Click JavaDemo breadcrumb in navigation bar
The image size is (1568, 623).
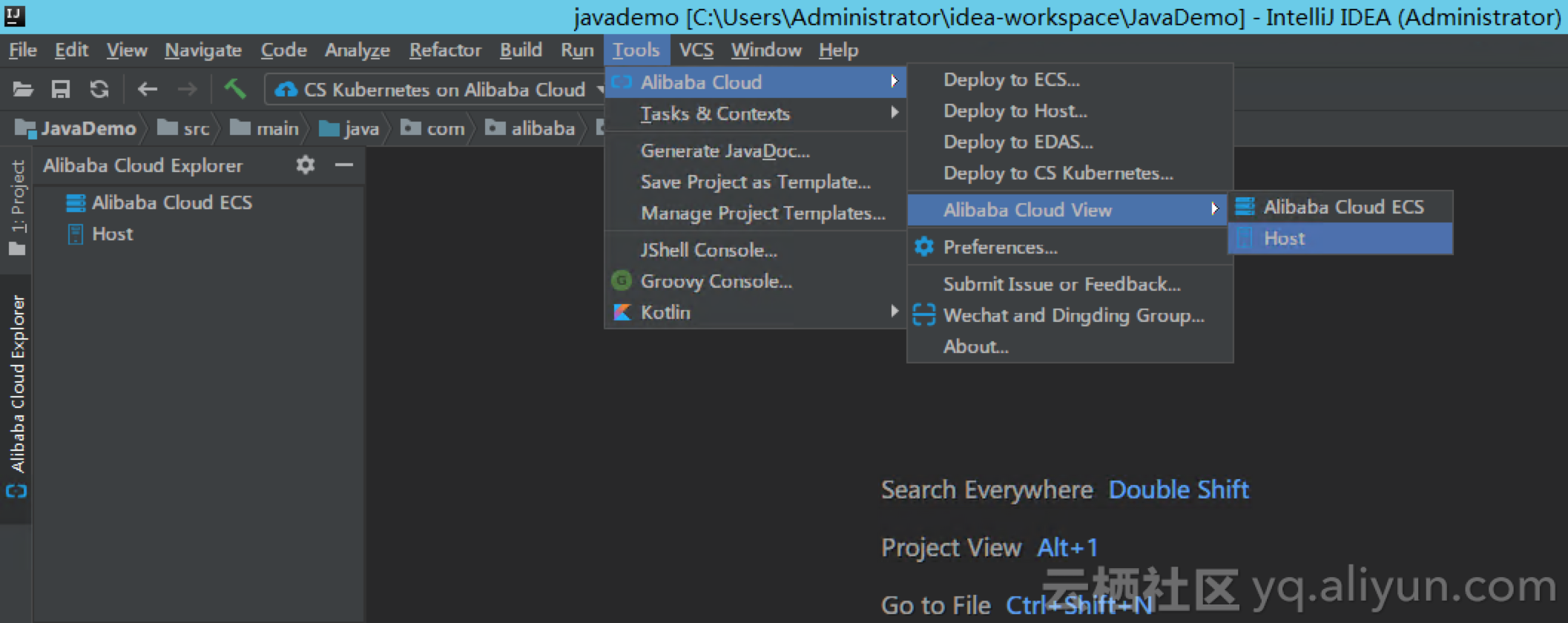tap(76, 129)
